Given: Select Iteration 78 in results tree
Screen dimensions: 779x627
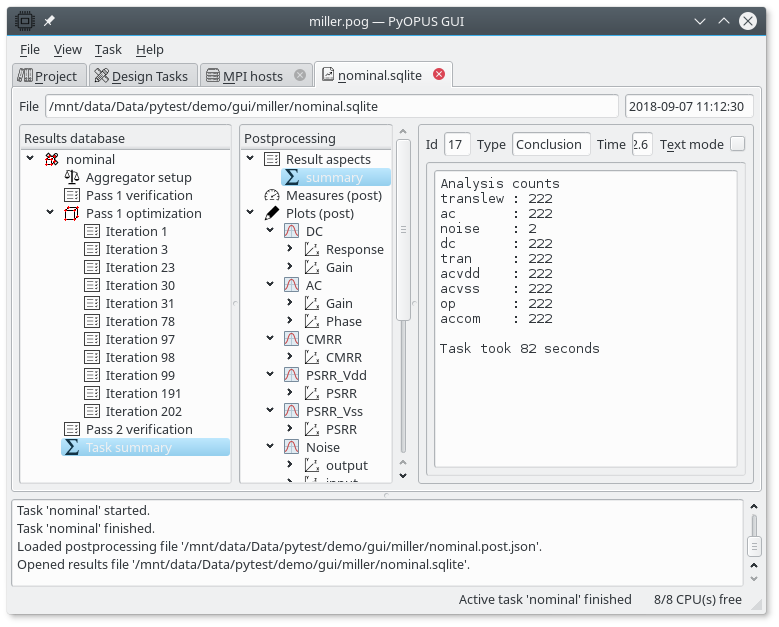Looking at the screenshot, I should click(x=140, y=321).
